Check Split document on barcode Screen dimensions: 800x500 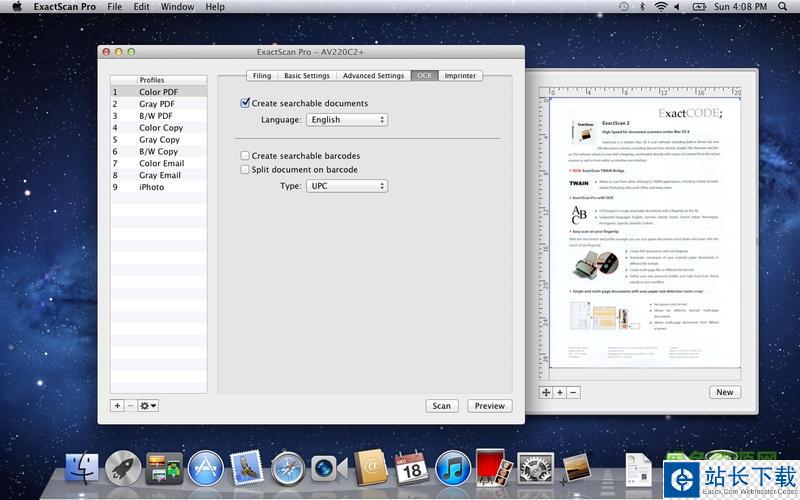pos(245,170)
